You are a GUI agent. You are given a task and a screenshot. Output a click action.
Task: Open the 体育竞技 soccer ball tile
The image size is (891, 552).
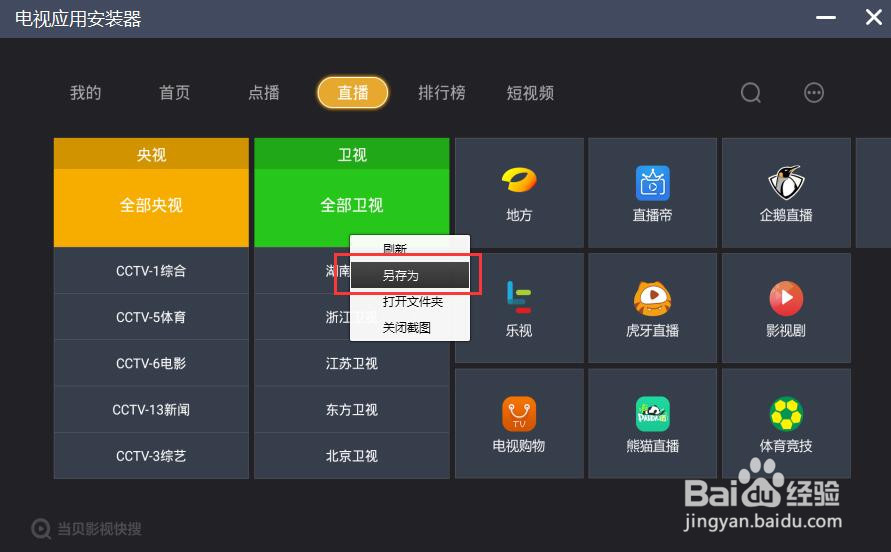click(x=786, y=424)
